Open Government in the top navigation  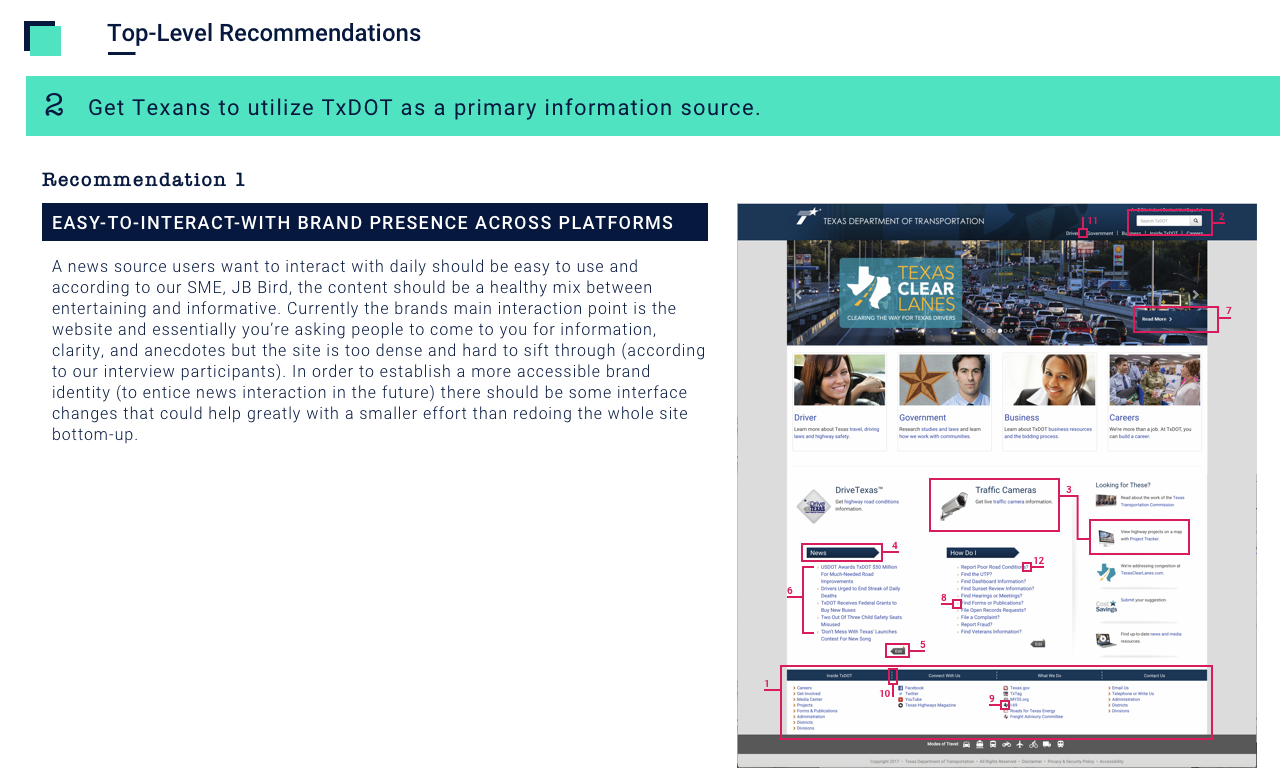[1100, 233]
